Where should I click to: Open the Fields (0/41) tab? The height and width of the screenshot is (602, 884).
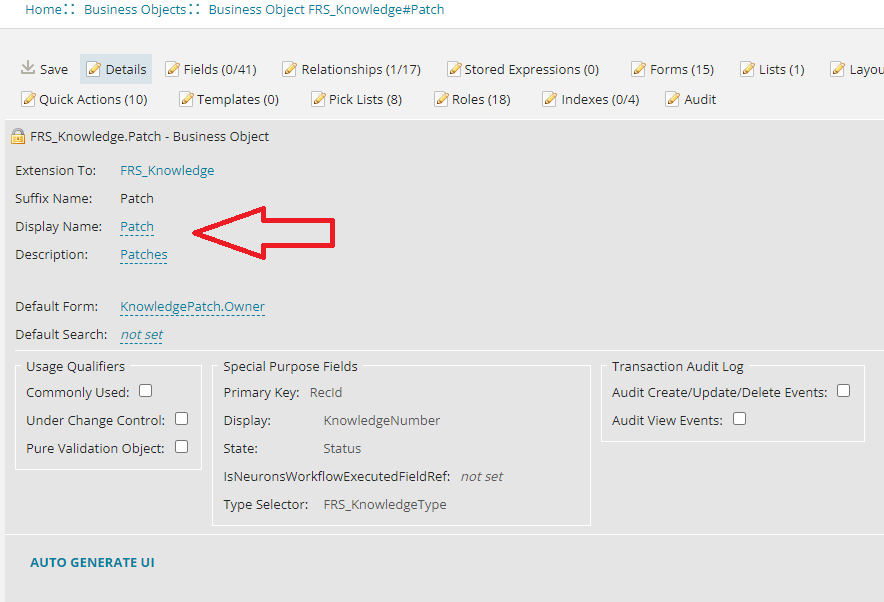(x=211, y=69)
